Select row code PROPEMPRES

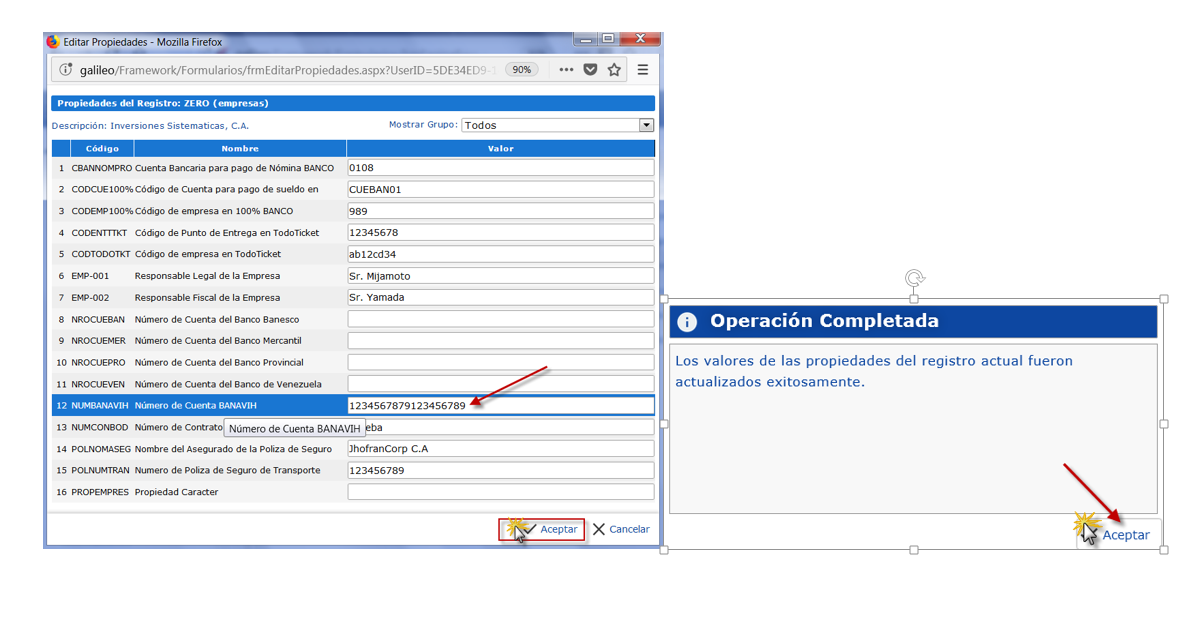tap(100, 492)
